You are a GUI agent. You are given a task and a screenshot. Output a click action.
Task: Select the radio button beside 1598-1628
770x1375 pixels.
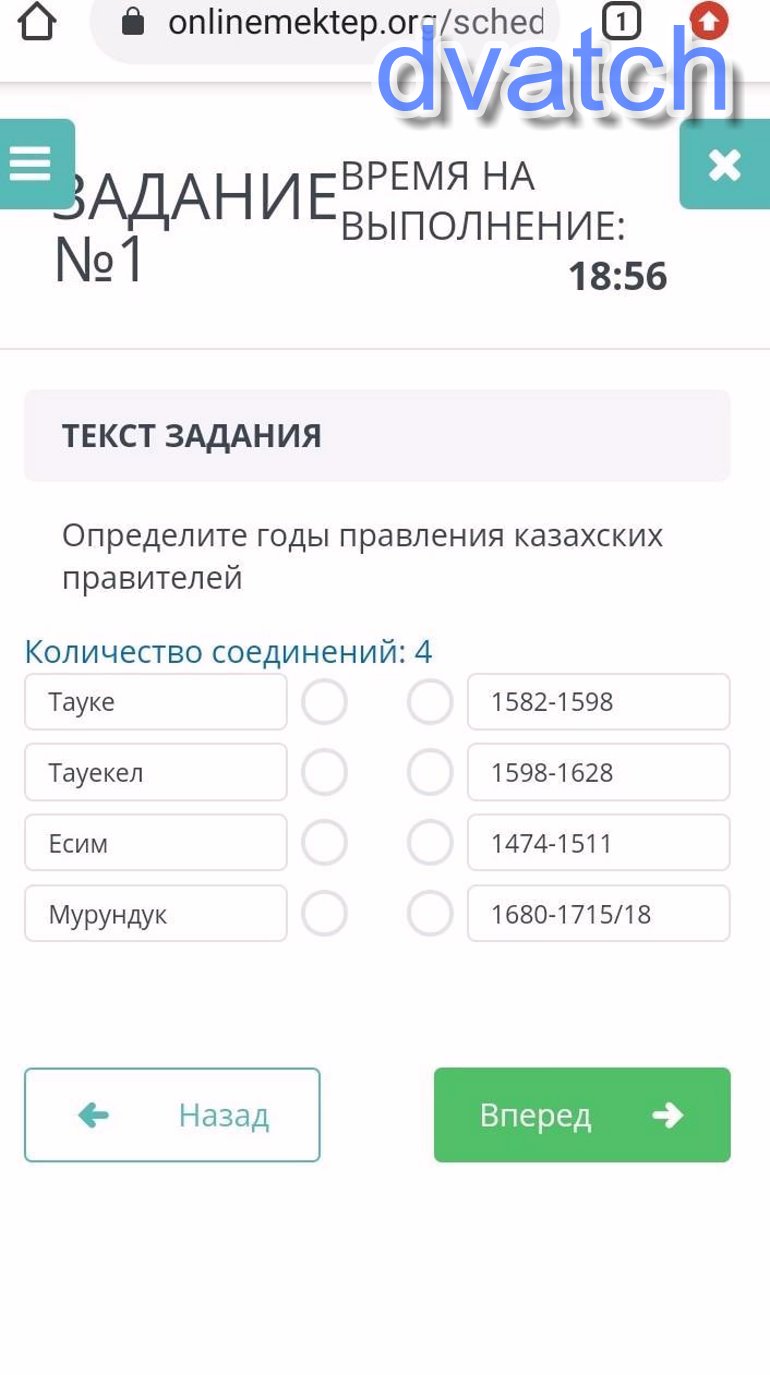coord(430,773)
